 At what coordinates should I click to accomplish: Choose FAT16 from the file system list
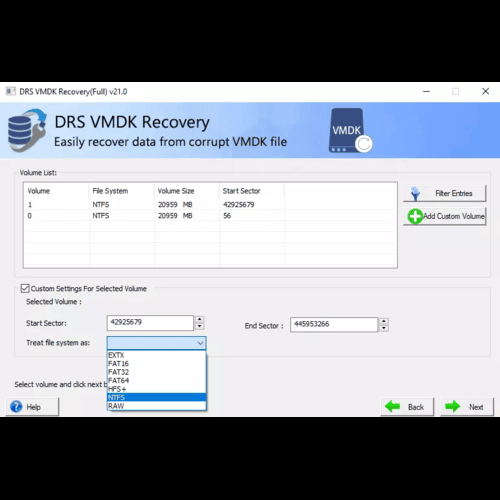point(157,364)
